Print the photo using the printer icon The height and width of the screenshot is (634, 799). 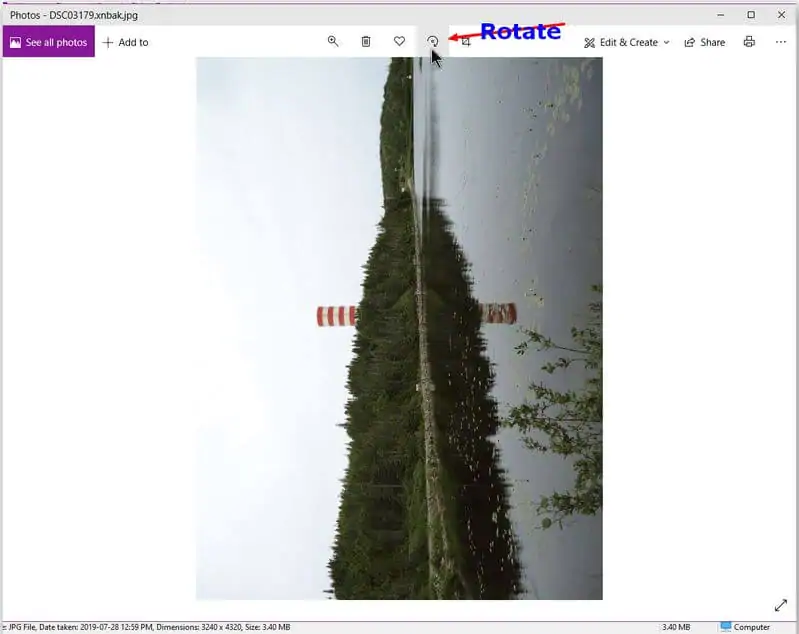click(749, 42)
